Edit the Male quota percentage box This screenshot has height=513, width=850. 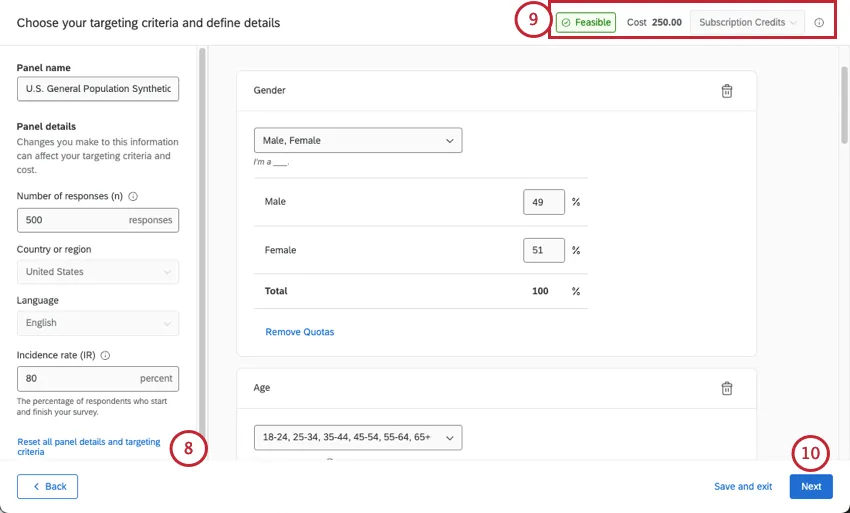point(543,202)
